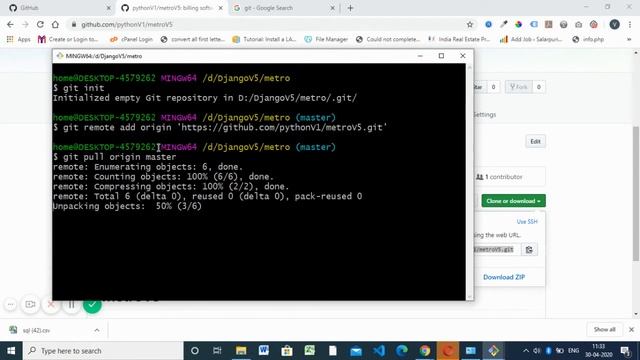Open the volume control in system tray
The height and width of the screenshot is (360, 640).
[537, 351]
